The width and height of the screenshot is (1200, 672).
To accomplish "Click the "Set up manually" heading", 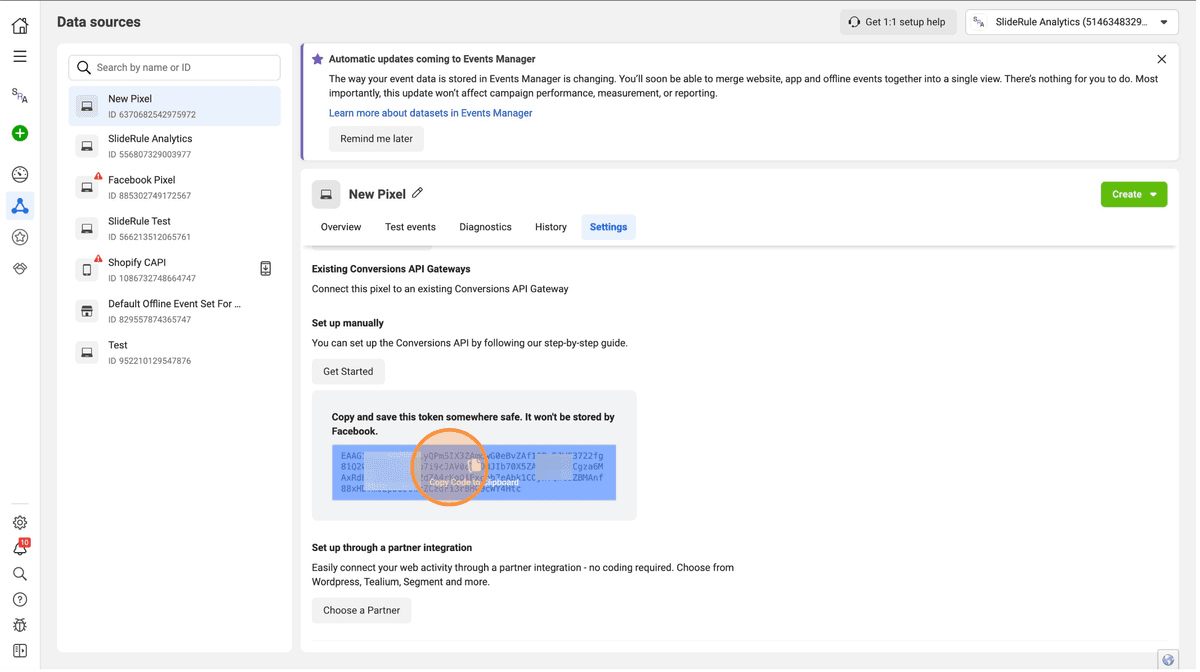I will [348, 324].
